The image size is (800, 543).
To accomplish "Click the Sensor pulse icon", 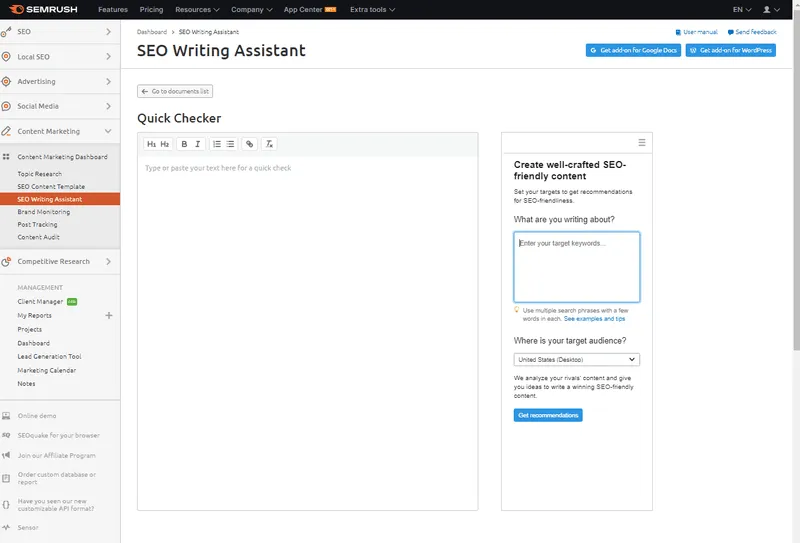I will pos(6,527).
